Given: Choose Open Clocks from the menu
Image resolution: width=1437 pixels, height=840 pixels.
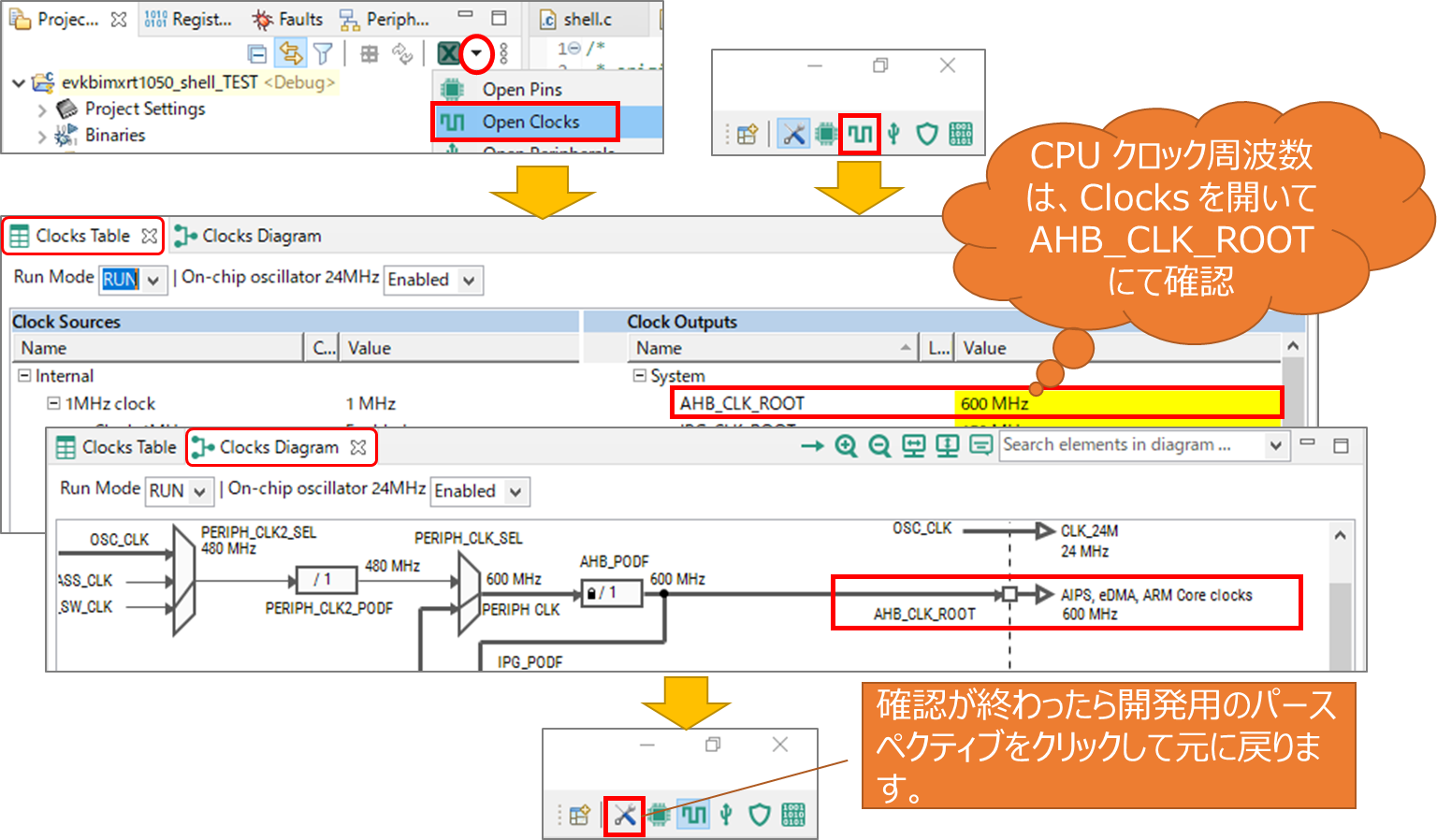Looking at the screenshot, I should coord(530,122).
